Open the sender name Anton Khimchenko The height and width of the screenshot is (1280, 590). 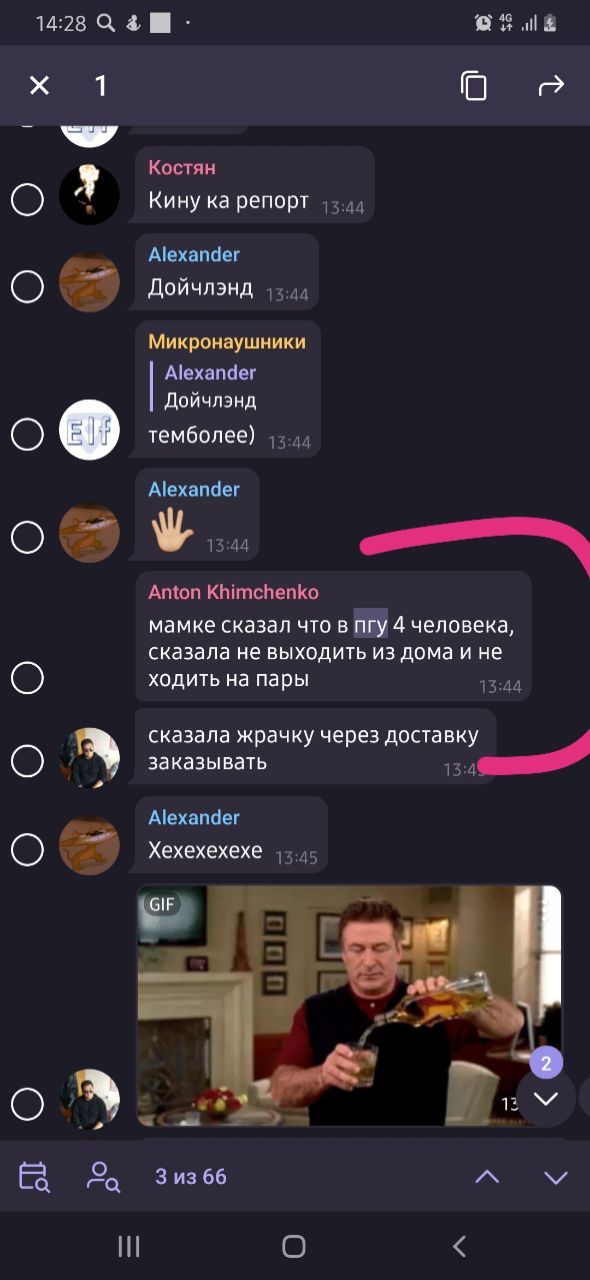pos(233,592)
